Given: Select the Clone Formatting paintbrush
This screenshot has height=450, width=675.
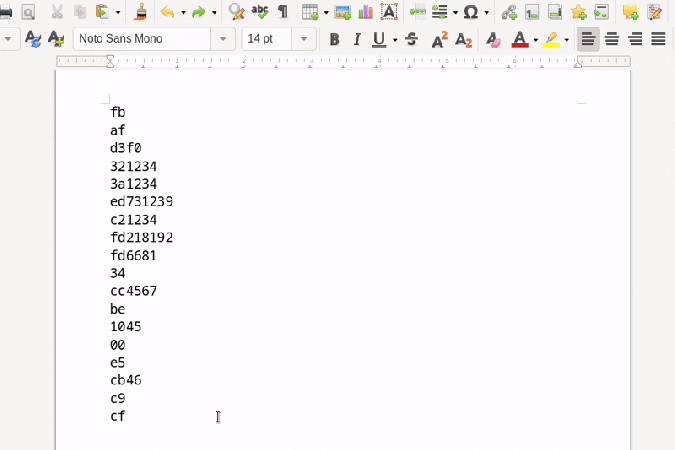Looking at the screenshot, I should 140,12.
